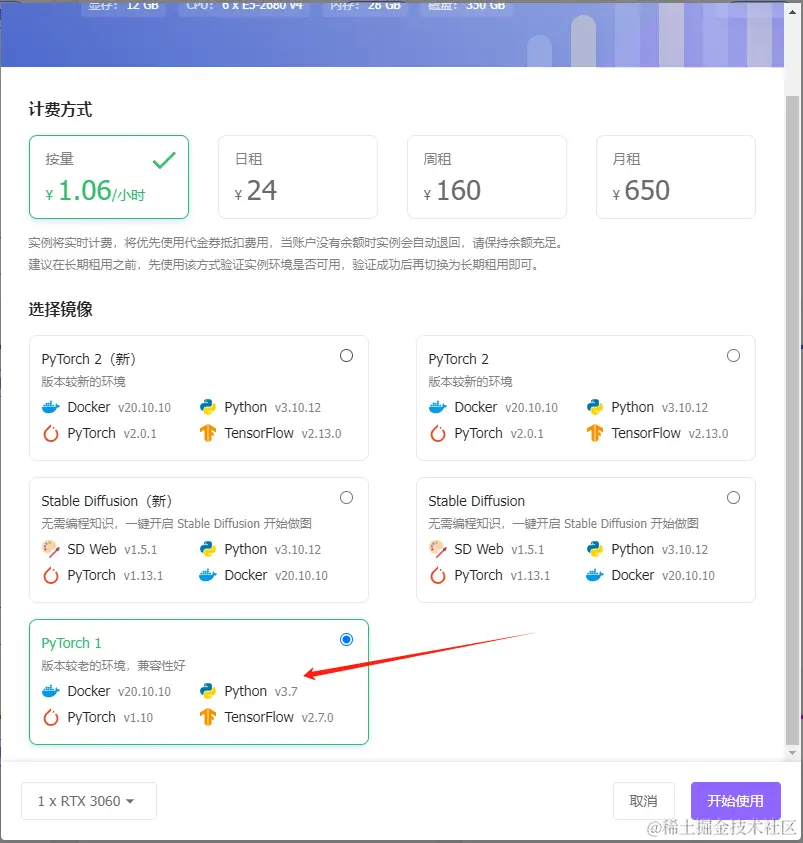Viewport: 803px width, 843px height.
Task: Click PyTorch flame icon in PyTorch 2 card
Action: (x=438, y=433)
